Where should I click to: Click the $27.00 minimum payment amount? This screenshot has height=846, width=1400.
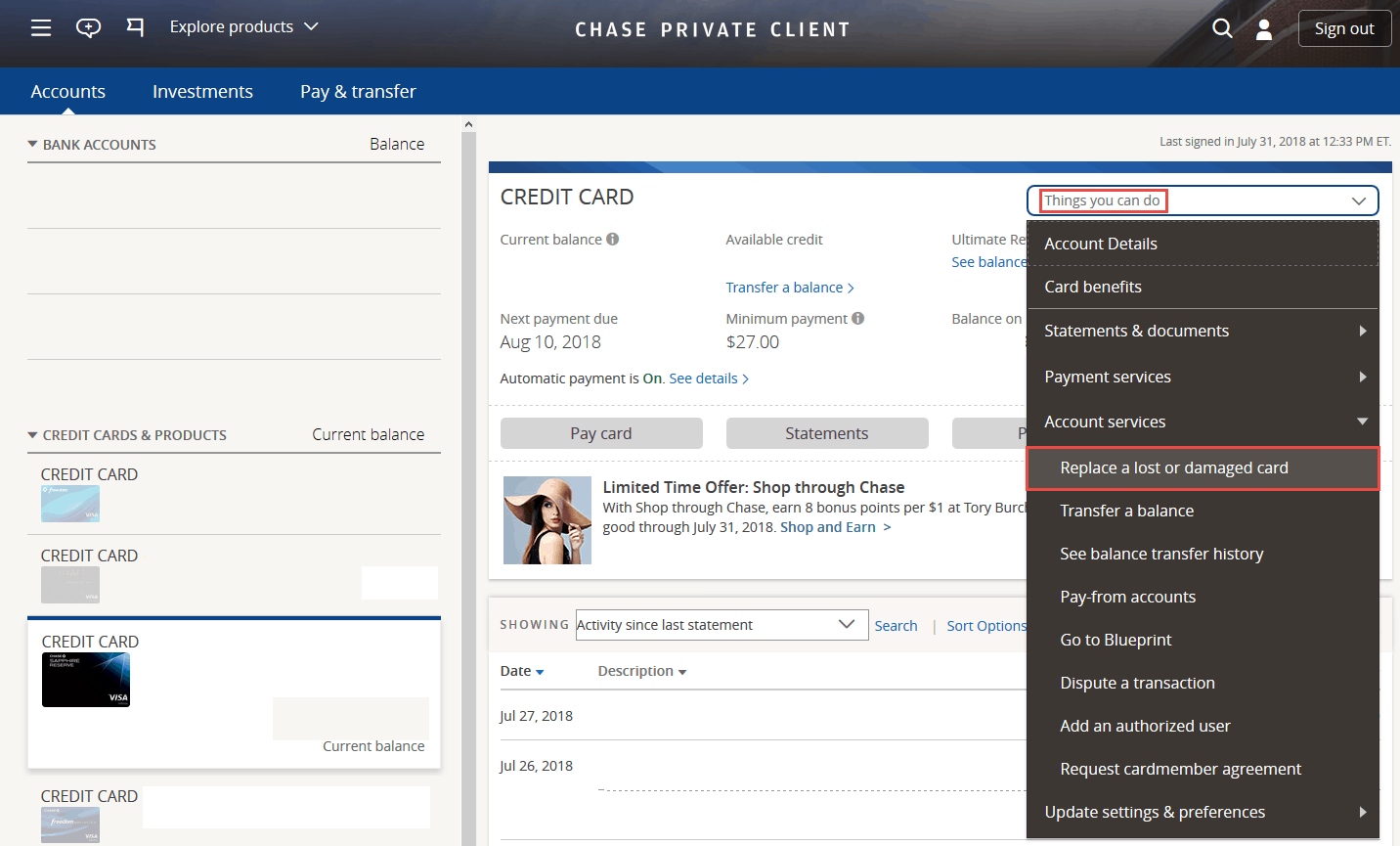(753, 342)
